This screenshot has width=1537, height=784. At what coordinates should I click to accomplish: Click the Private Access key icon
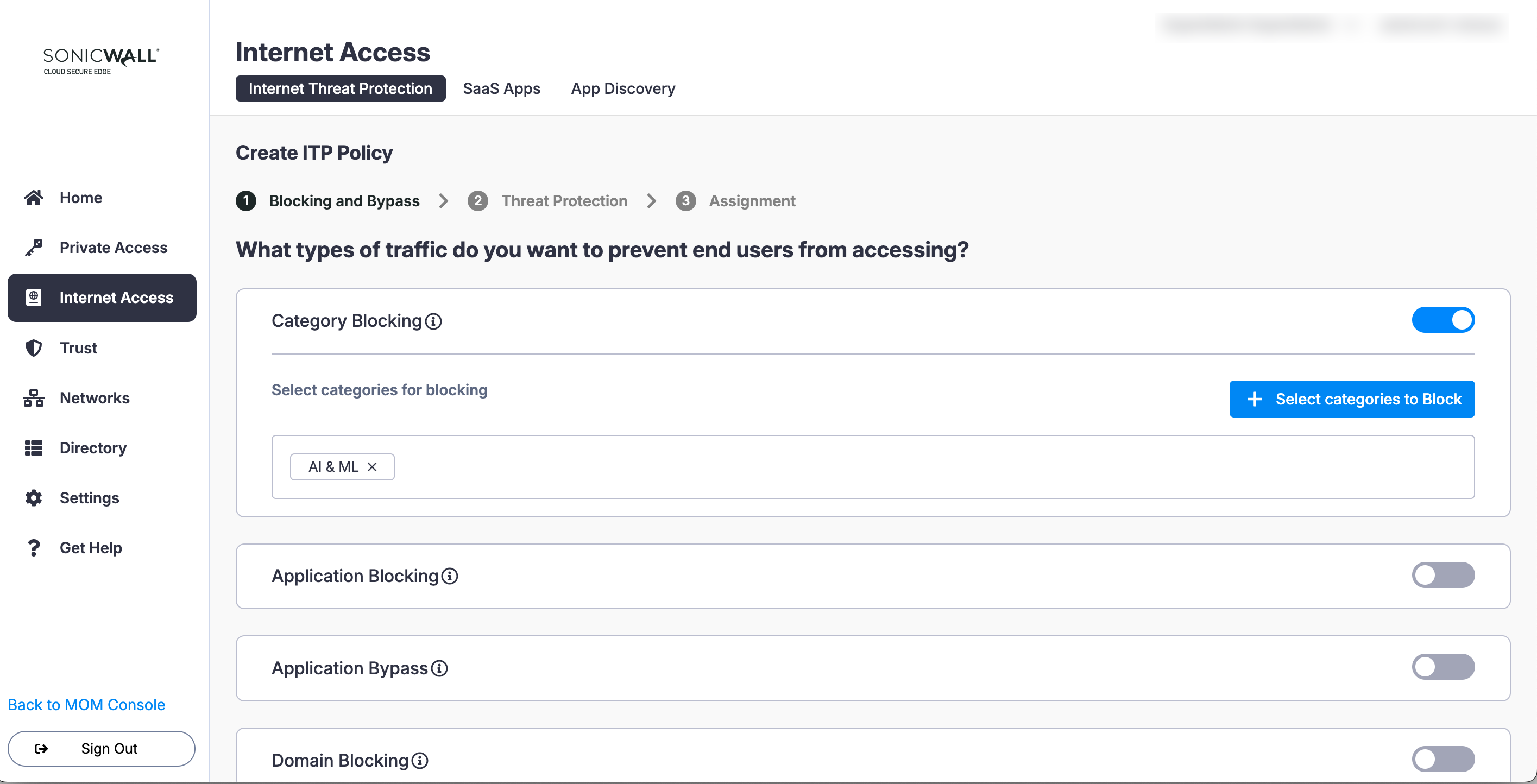[x=34, y=247]
